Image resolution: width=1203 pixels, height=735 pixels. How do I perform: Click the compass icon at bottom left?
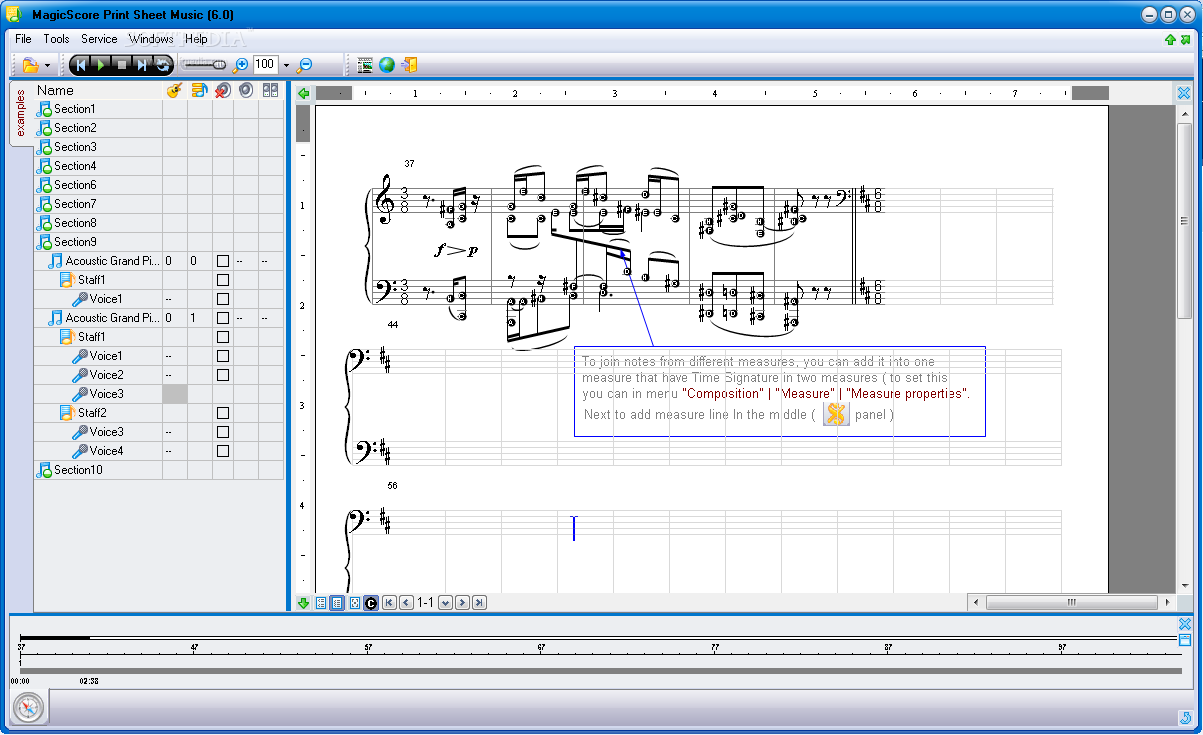[29, 707]
